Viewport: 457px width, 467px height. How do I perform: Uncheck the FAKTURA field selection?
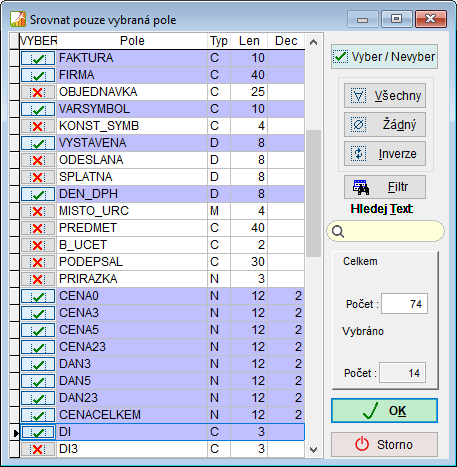pyautogui.click(x=38, y=58)
